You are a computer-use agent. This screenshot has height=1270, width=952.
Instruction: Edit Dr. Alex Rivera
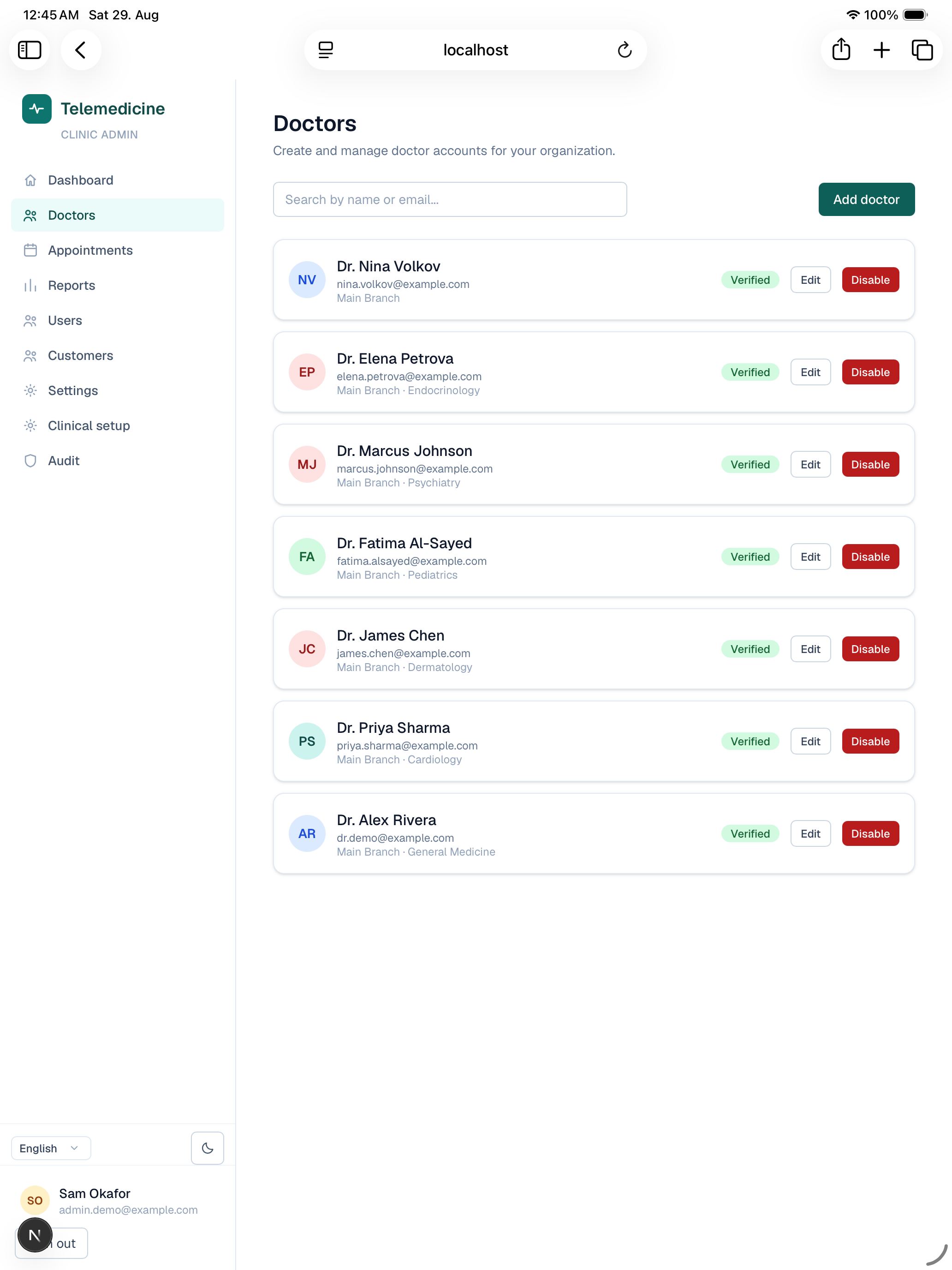[x=810, y=833]
